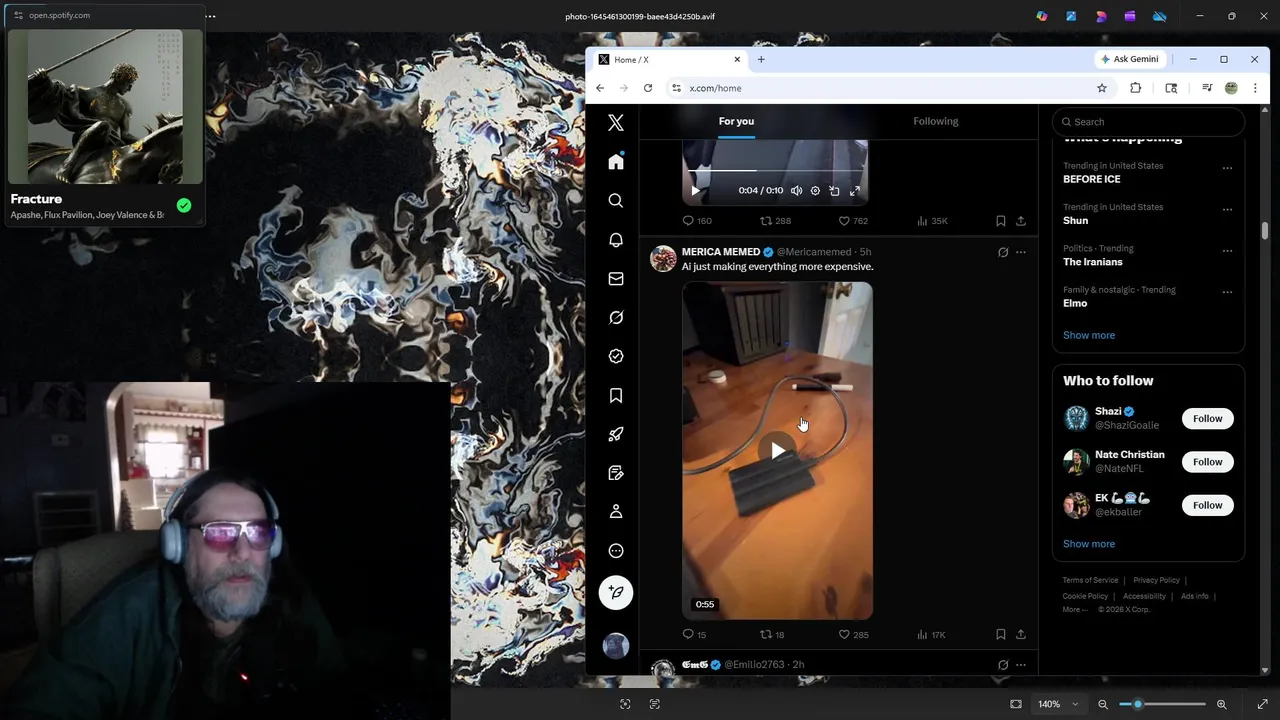Viewport: 1280px width, 720px height.
Task: Open Notifications bell in X sidebar
Action: [616, 240]
